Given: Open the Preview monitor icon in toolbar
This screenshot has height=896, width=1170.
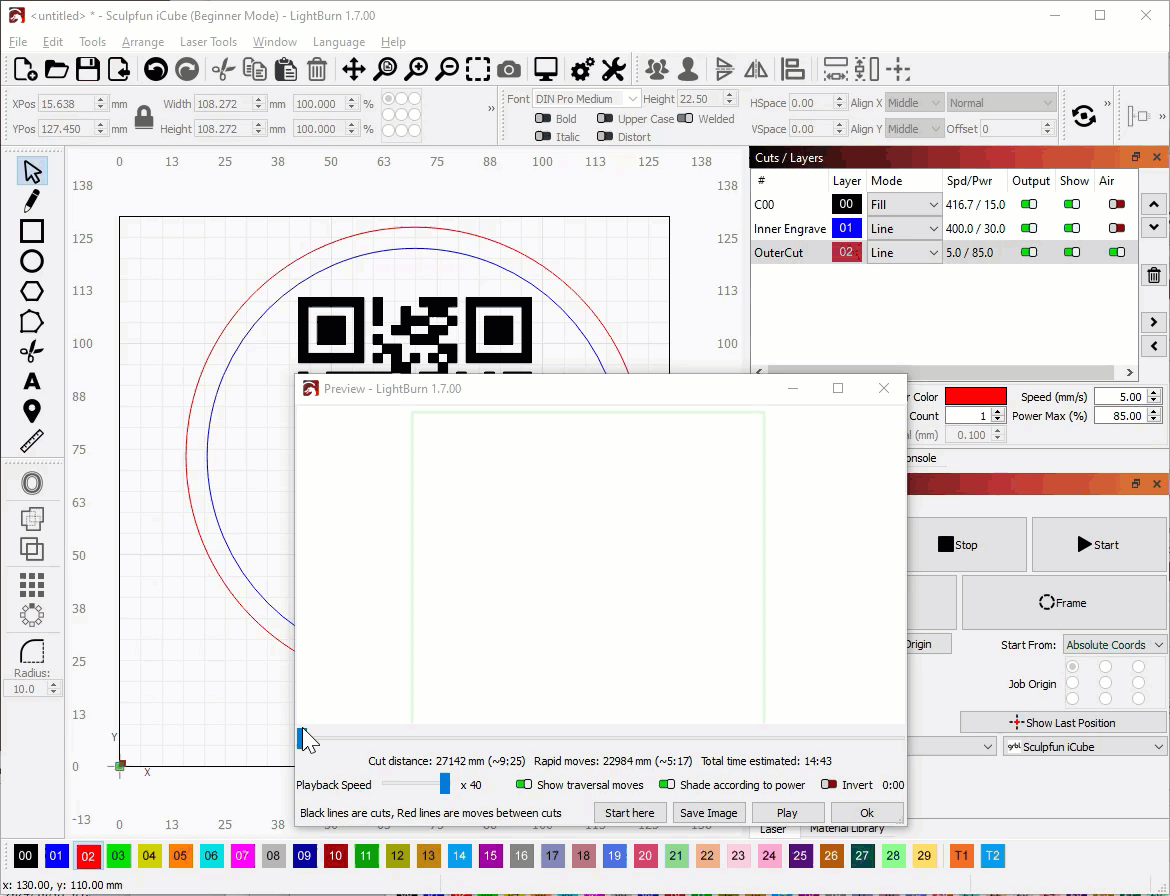Looking at the screenshot, I should [x=545, y=69].
